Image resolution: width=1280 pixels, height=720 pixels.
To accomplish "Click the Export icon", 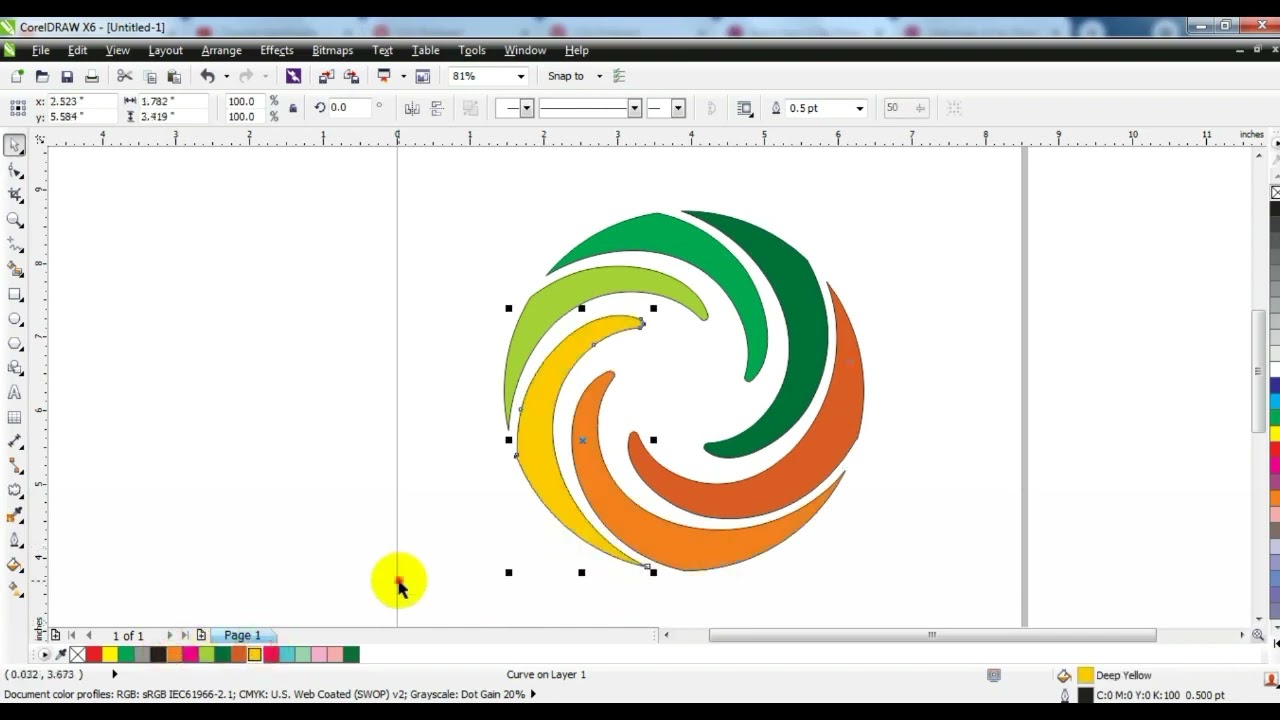I will [x=351, y=76].
